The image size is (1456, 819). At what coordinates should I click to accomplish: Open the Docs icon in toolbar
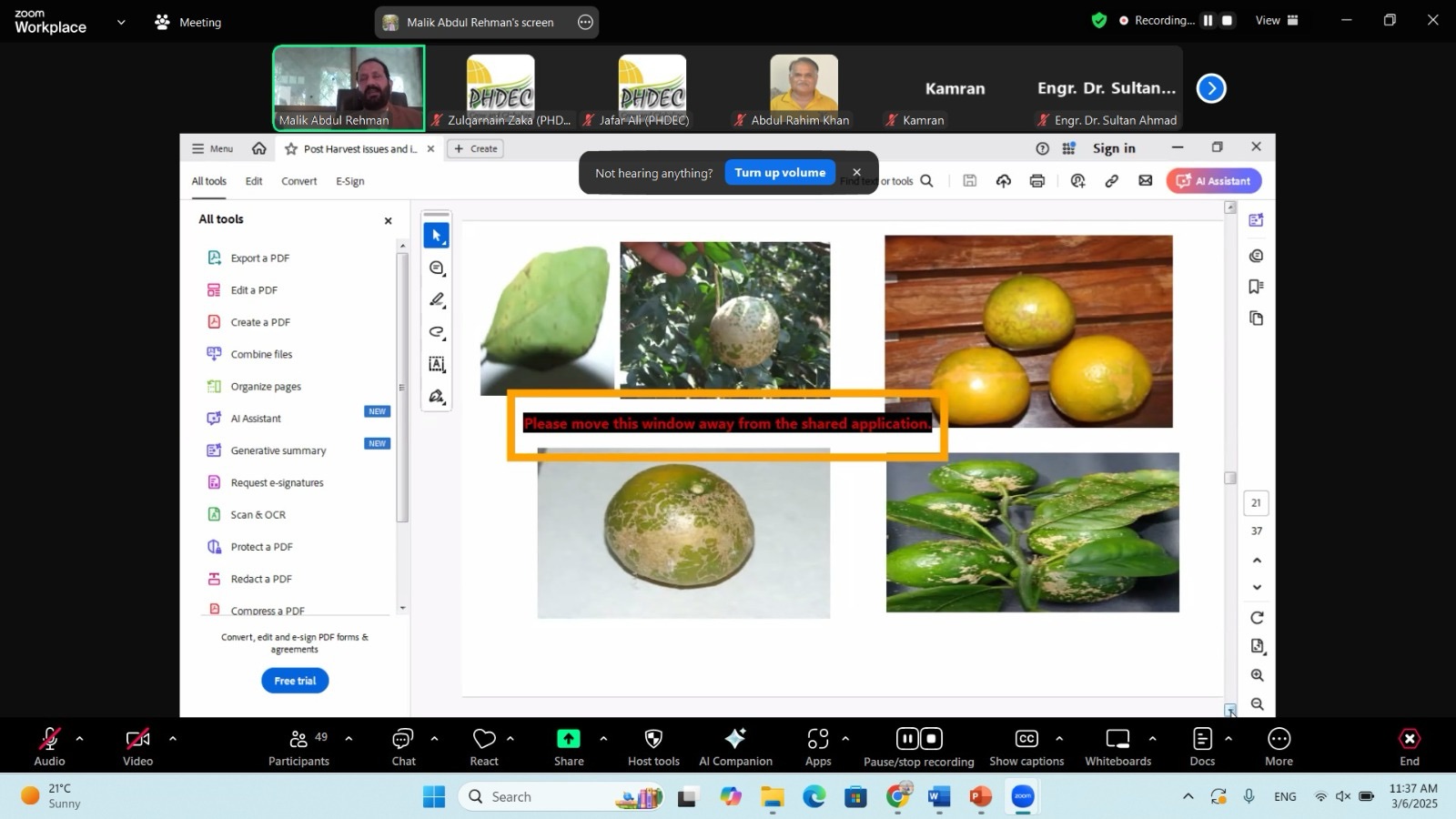click(1202, 739)
